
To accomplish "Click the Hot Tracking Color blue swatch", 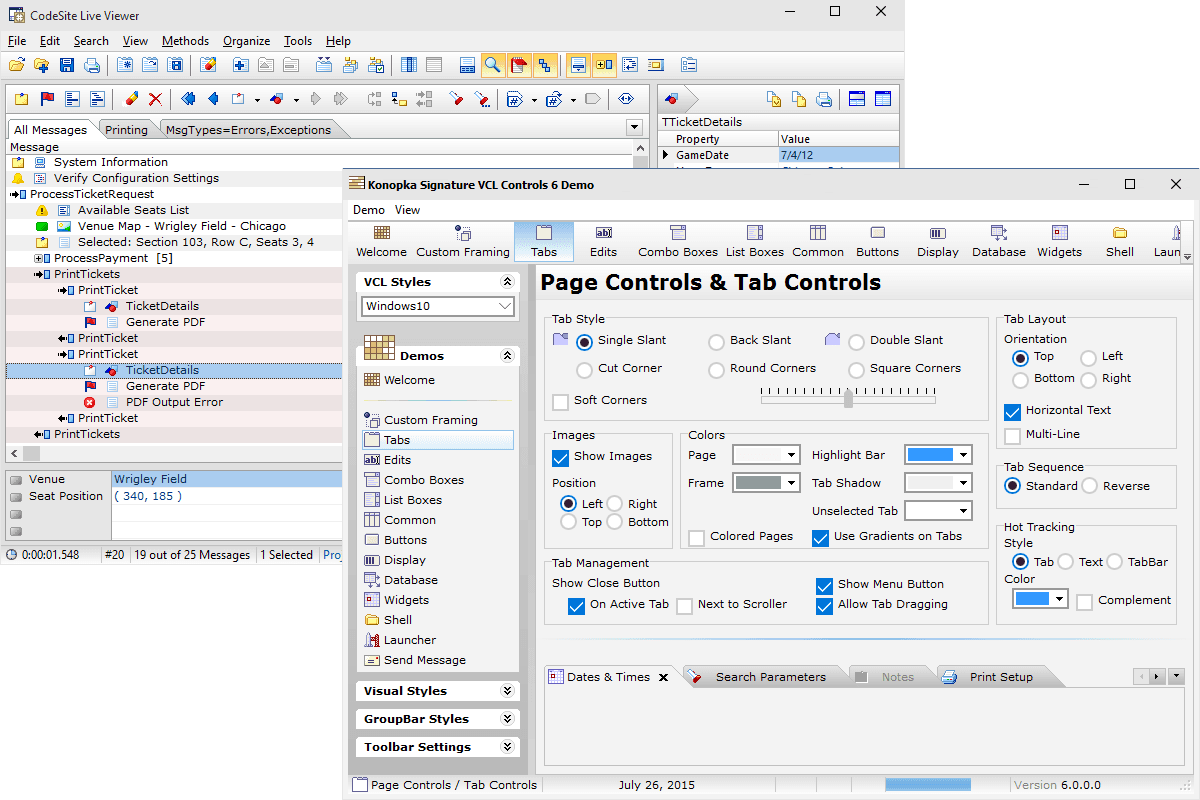I will tap(1032, 599).
